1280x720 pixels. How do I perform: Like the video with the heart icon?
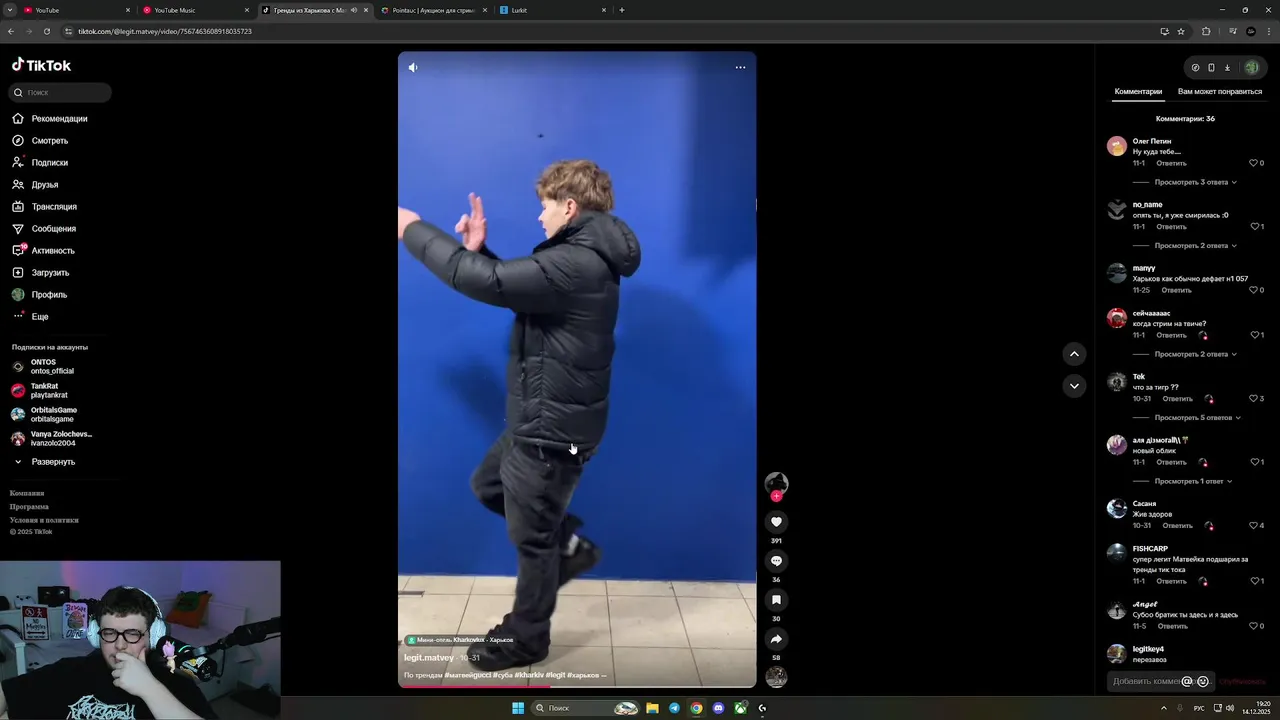[776, 522]
